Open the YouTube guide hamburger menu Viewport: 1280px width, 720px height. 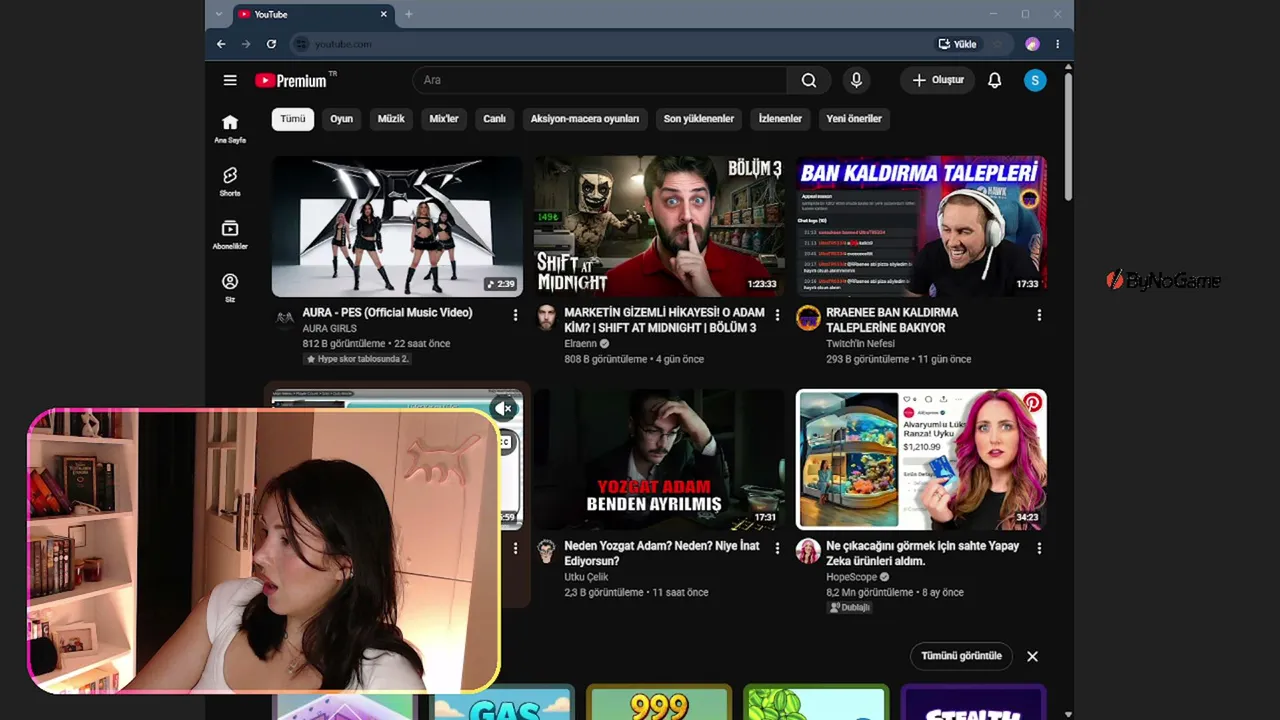coord(230,80)
